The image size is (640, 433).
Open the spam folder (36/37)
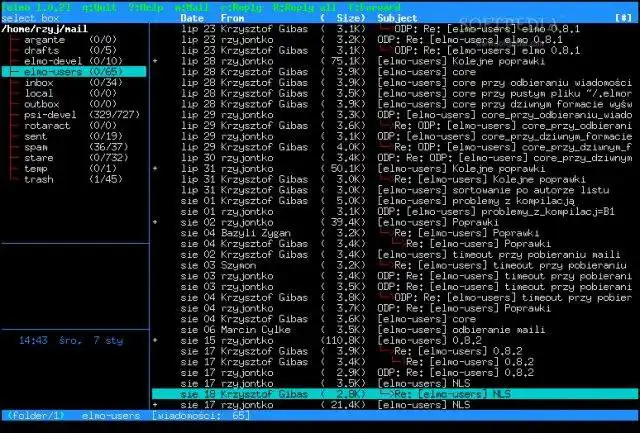76,147
